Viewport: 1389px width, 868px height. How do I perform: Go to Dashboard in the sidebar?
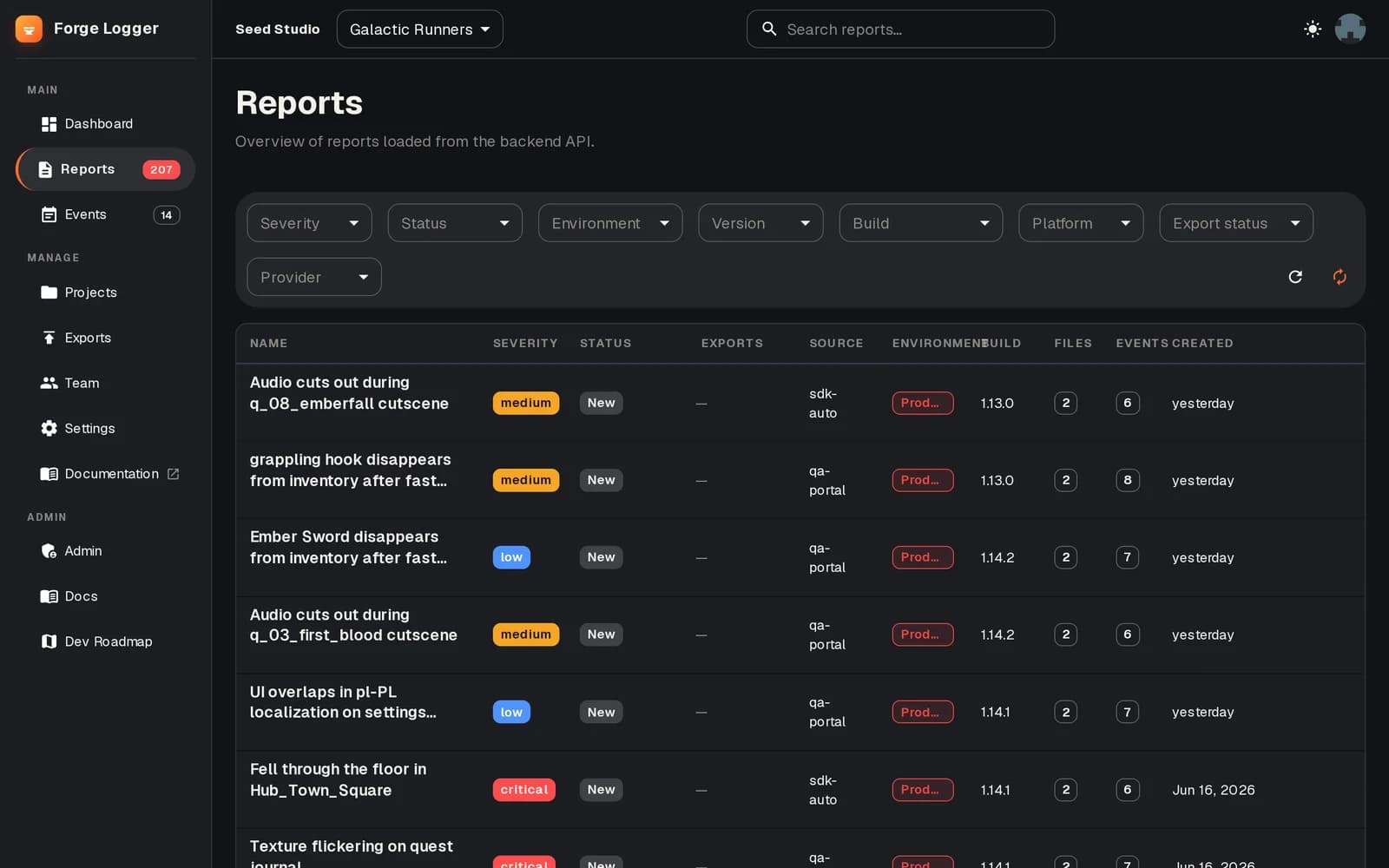(x=105, y=124)
